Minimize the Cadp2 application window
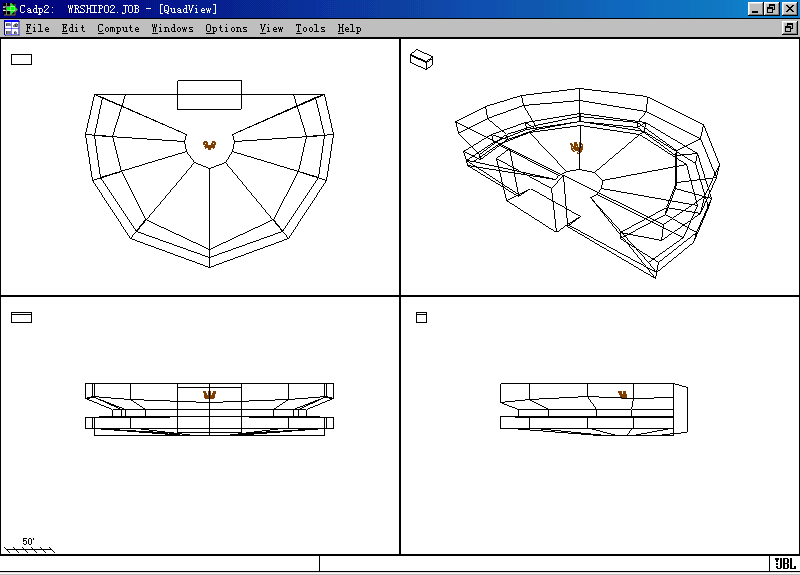The width and height of the screenshot is (800, 575). click(756, 9)
